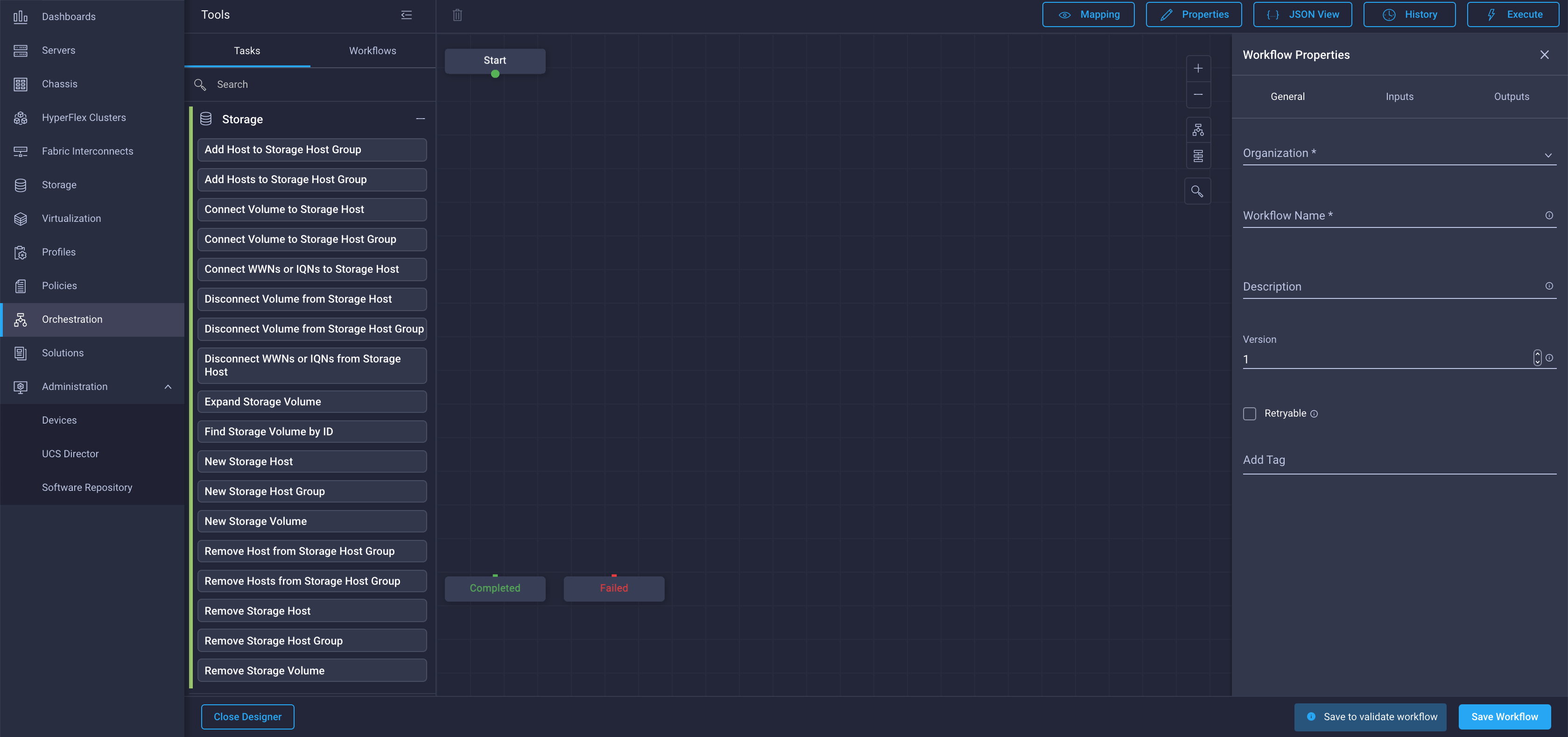
Task: Click the zoom out minus icon
Action: point(1197,94)
